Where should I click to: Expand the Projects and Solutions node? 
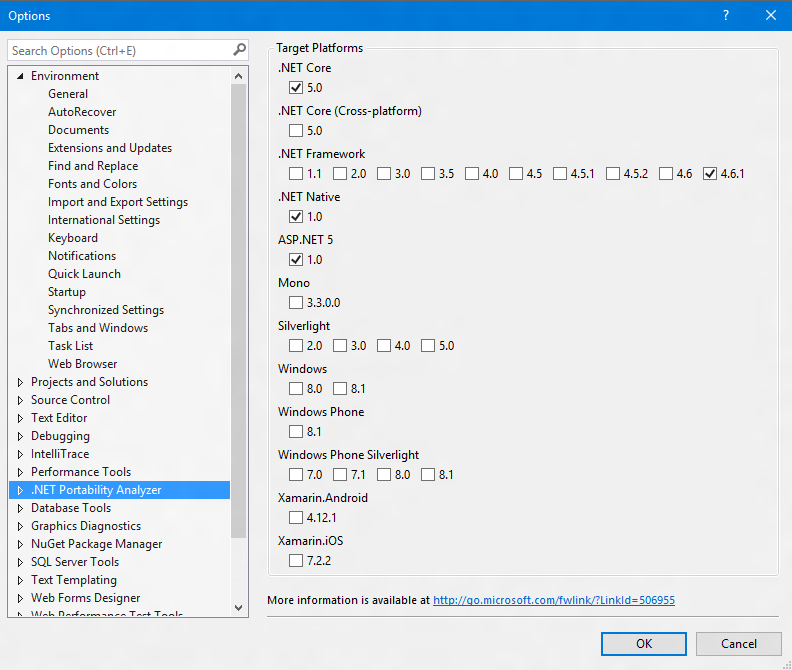(21, 382)
